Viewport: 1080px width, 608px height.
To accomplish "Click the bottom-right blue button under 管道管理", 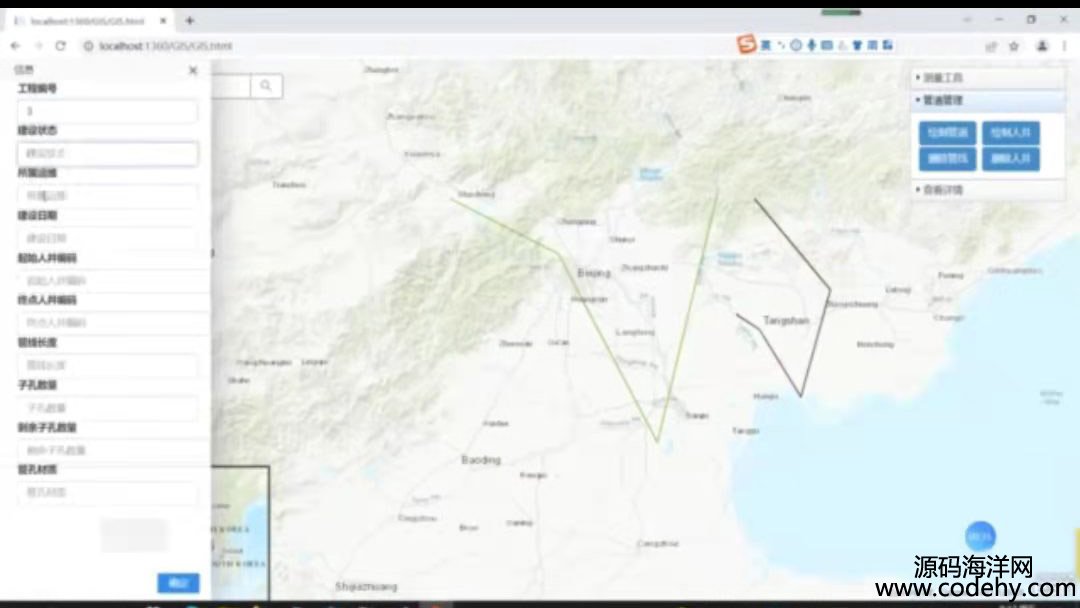I will pyautogui.click(x=1010, y=158).
